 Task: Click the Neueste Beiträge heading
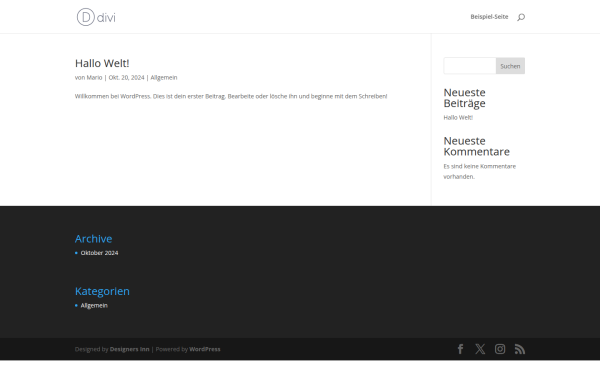[465, 98]
